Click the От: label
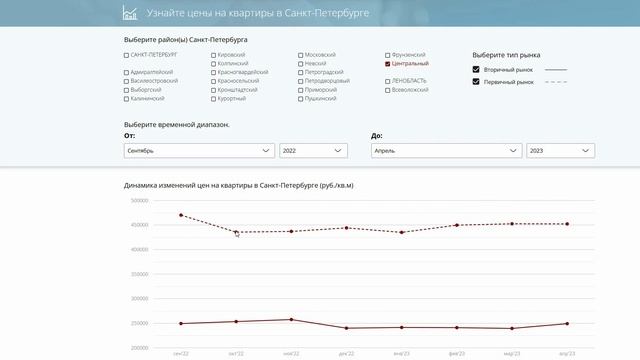This screenshot has width=640, height=360. tap(129, 136)
